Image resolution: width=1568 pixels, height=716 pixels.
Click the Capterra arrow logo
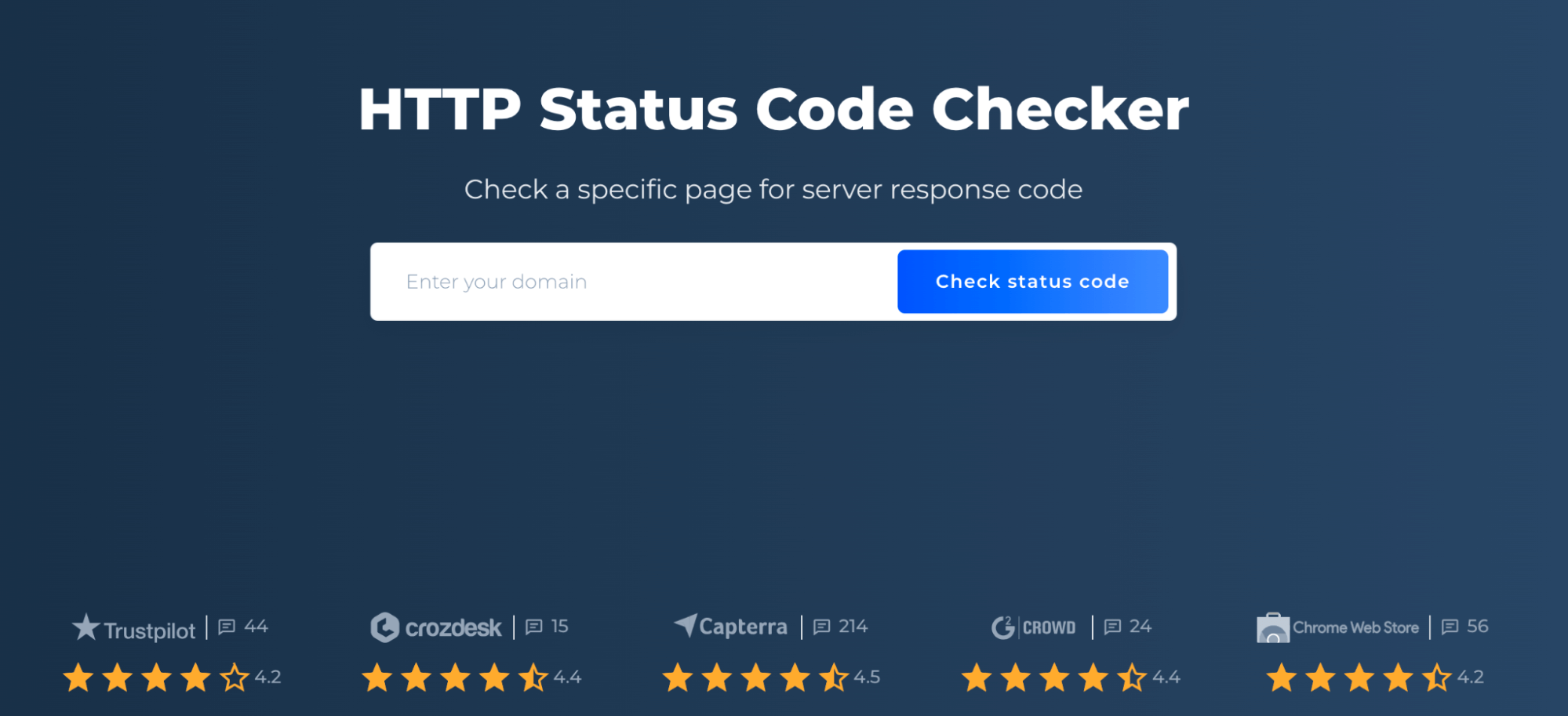pos(686,625)
